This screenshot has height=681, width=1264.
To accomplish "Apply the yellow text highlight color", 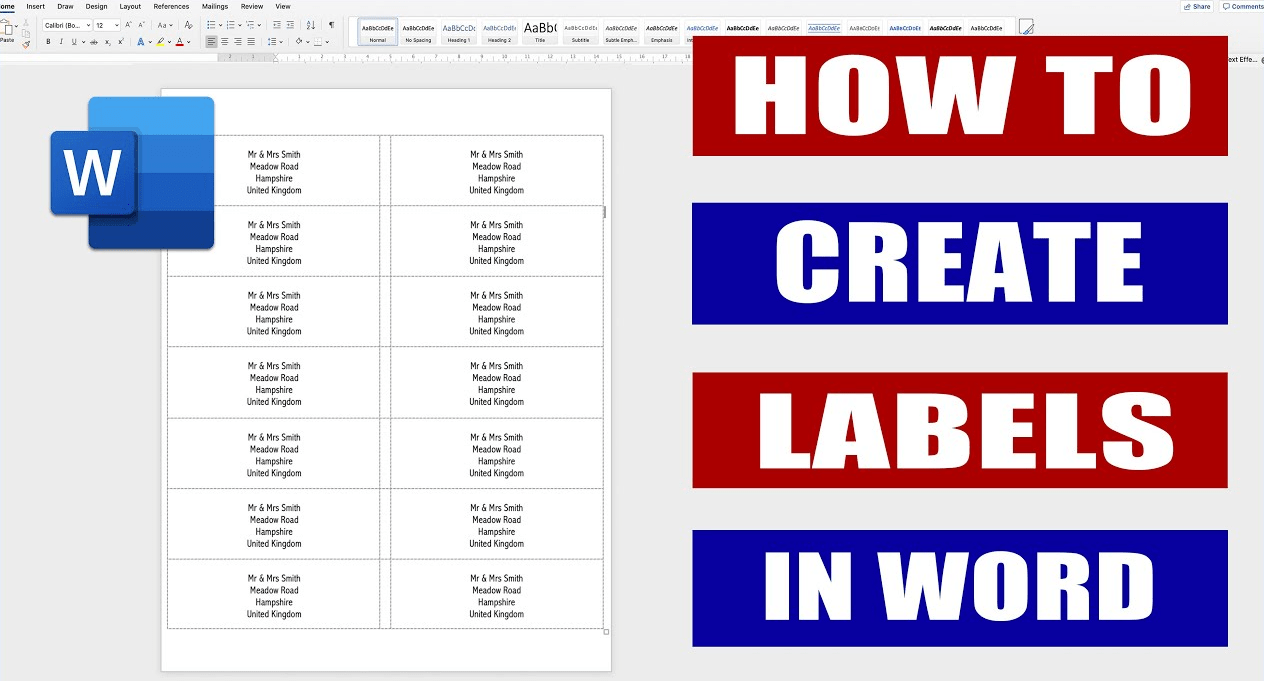I will (160, 42).
